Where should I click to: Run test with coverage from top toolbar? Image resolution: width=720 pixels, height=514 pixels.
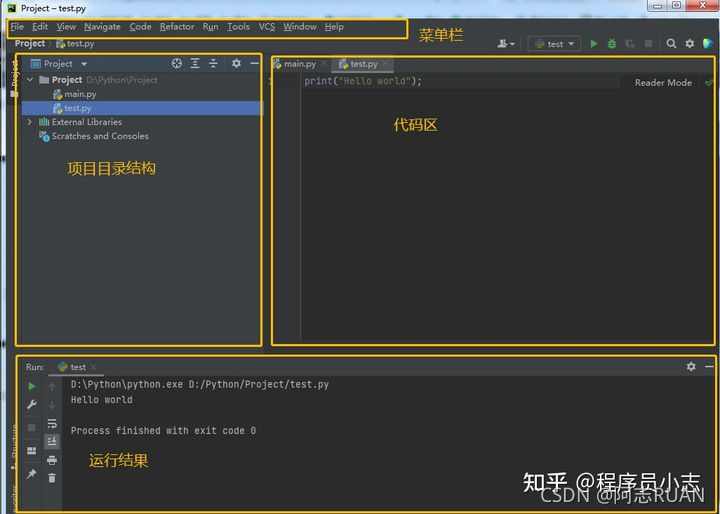(x=630, y=44)
